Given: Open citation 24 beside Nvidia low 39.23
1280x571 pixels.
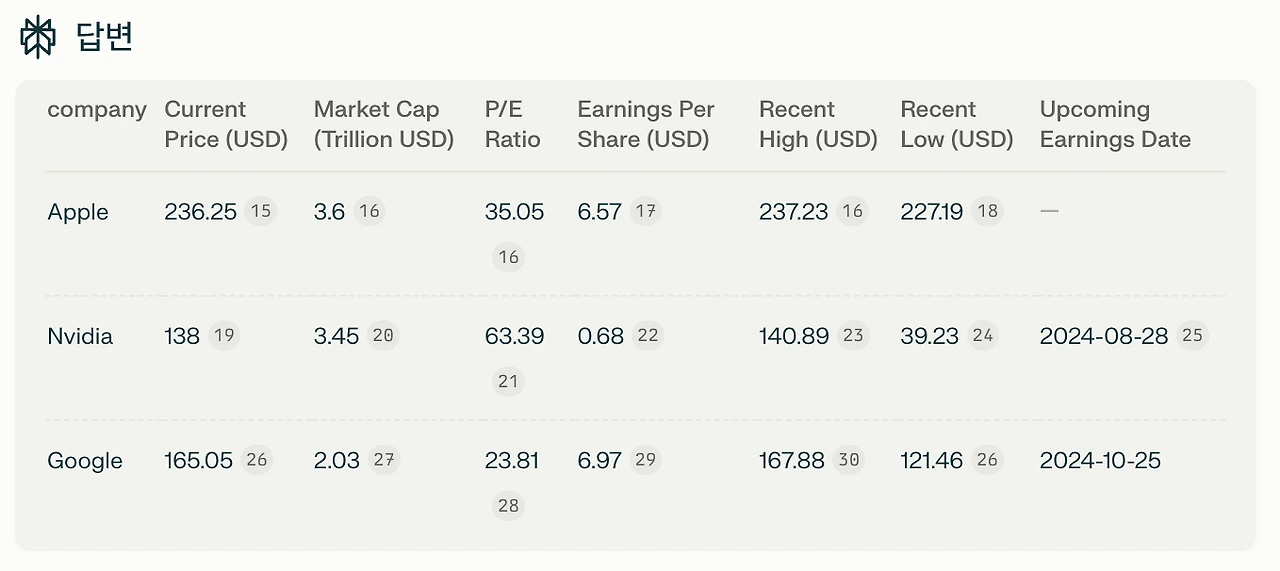Looking at the screenshot, I should pyautogui.click(x=983, y=335).
